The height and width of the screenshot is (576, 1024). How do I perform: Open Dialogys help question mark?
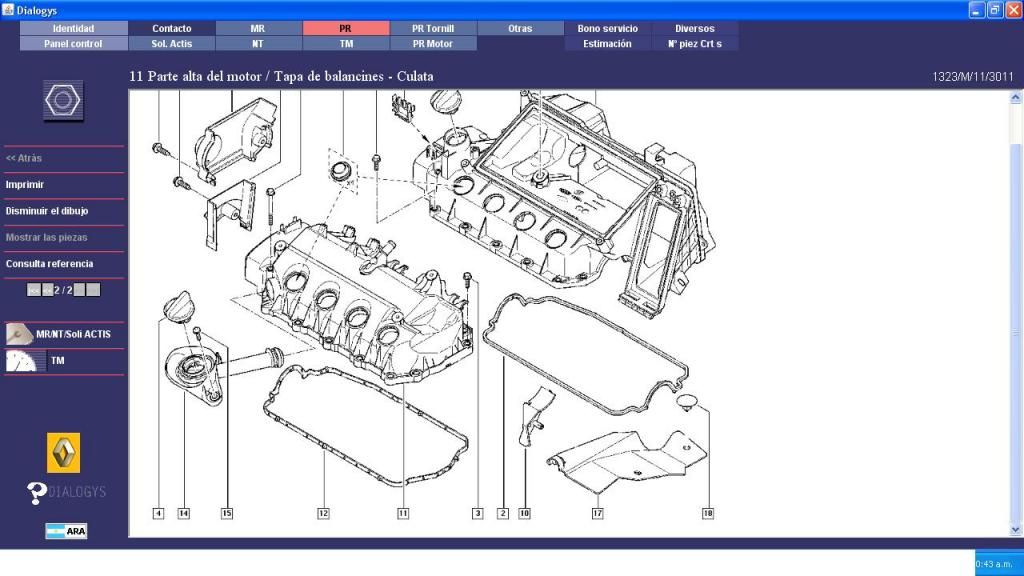38,492
